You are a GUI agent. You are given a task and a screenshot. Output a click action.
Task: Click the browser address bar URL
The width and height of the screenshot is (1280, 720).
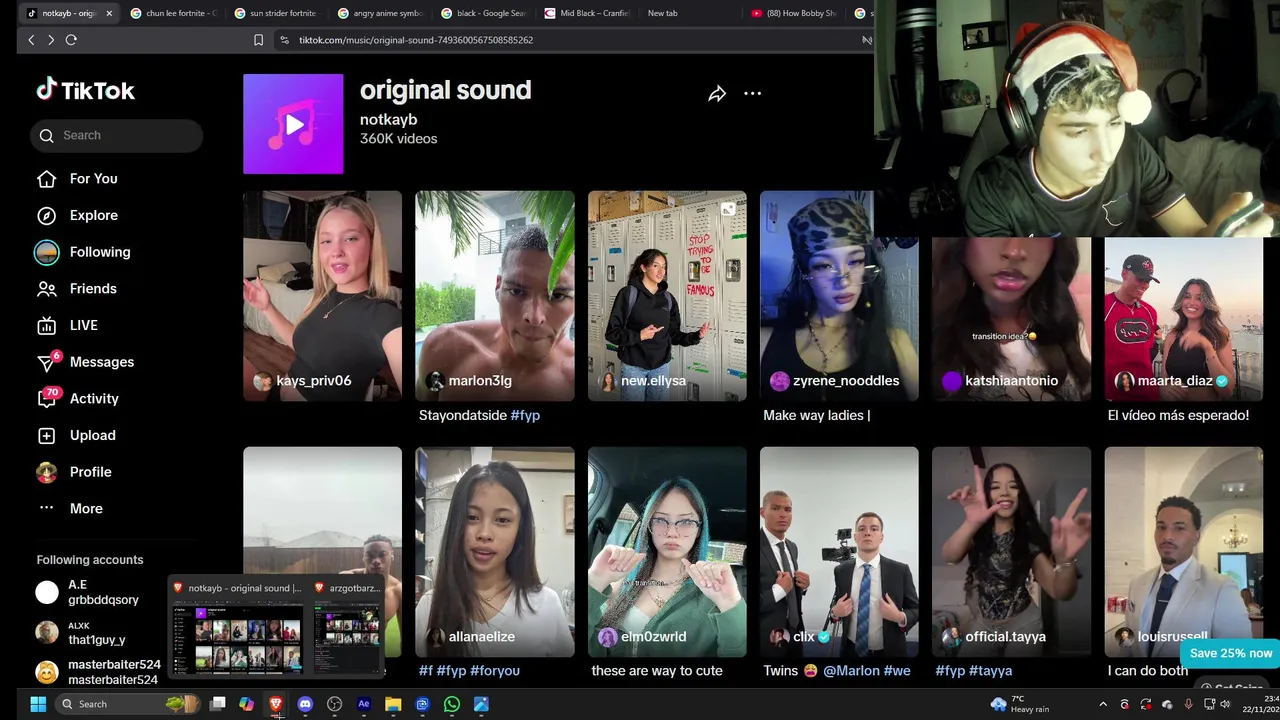[416, 40]
